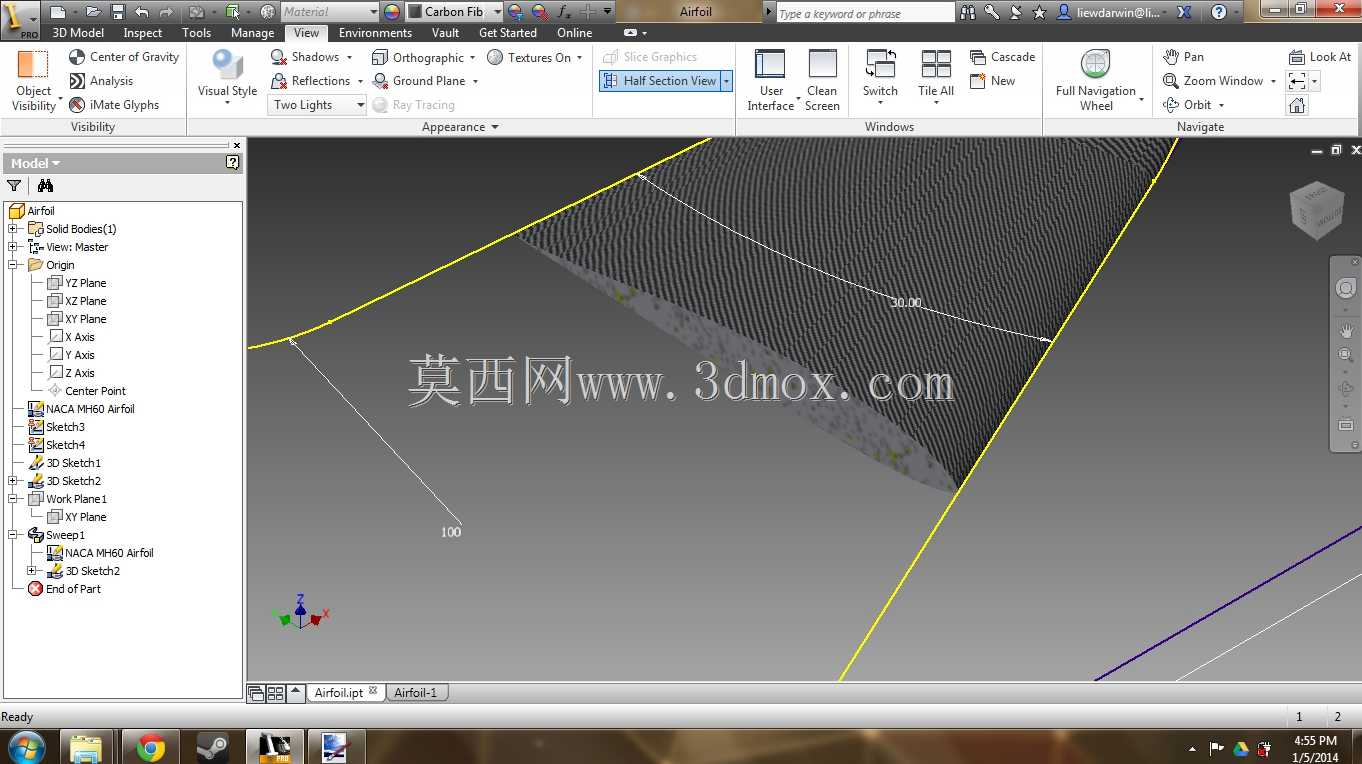Open the Two Lights lighting dropdown
Image resolution: width=1362 pixels, height=764 pixels.
pyautogui.click(x=317, y=105)
